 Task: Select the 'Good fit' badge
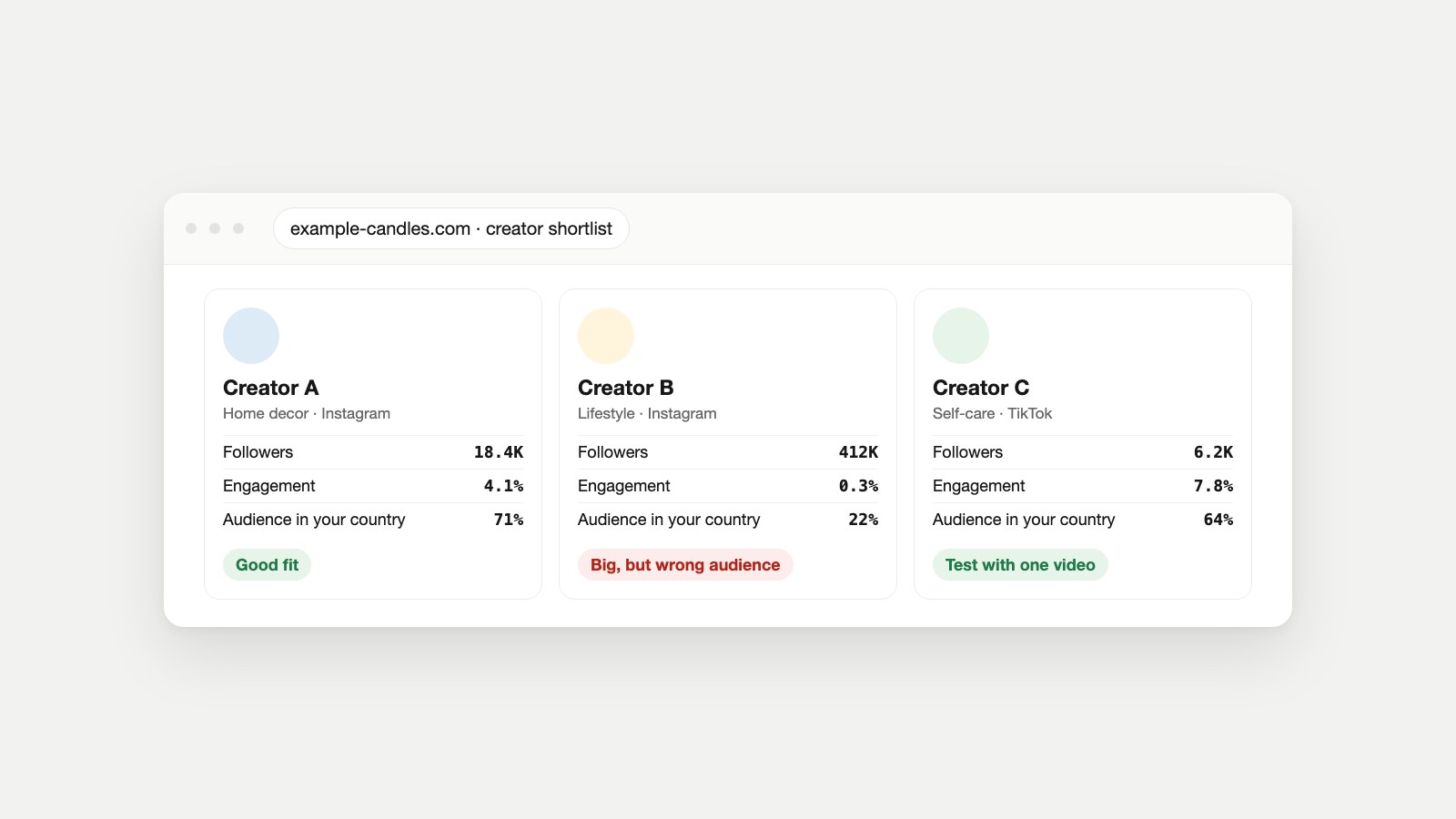pos(267,565)
